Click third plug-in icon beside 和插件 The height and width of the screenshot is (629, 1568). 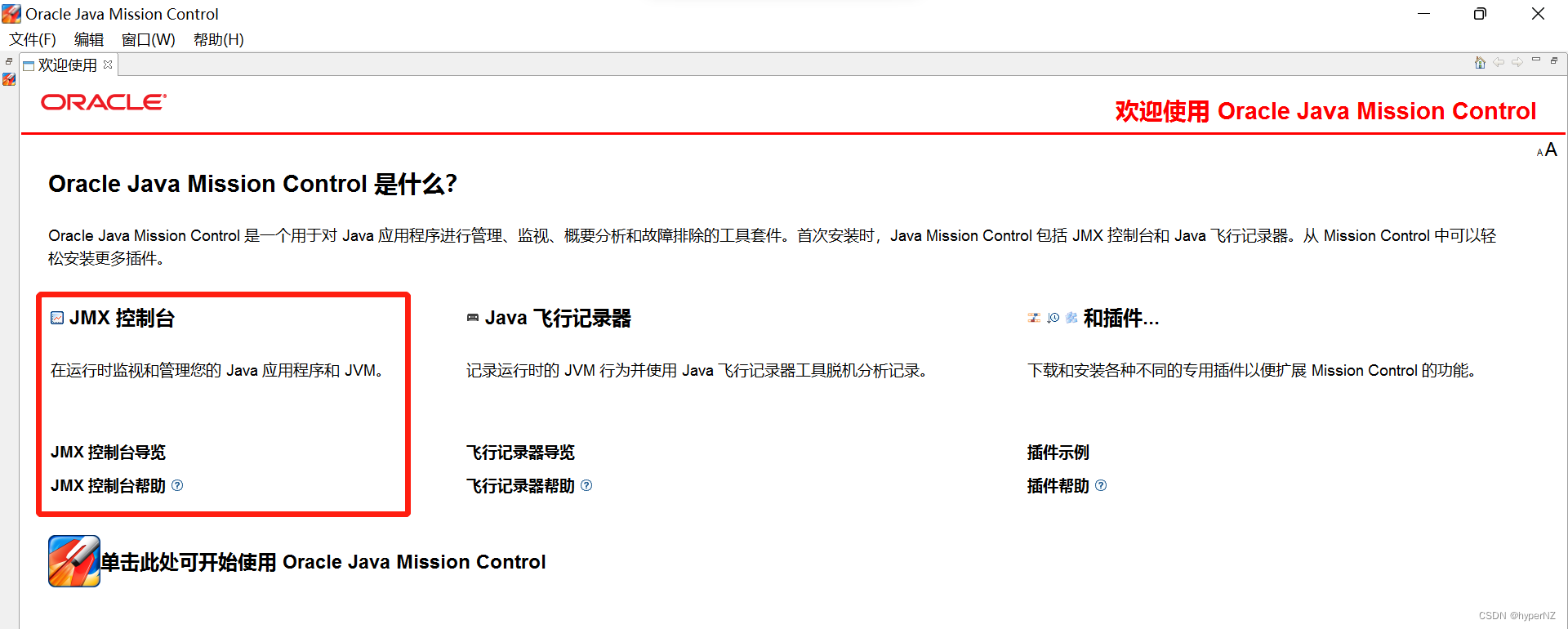(1071, 318)
